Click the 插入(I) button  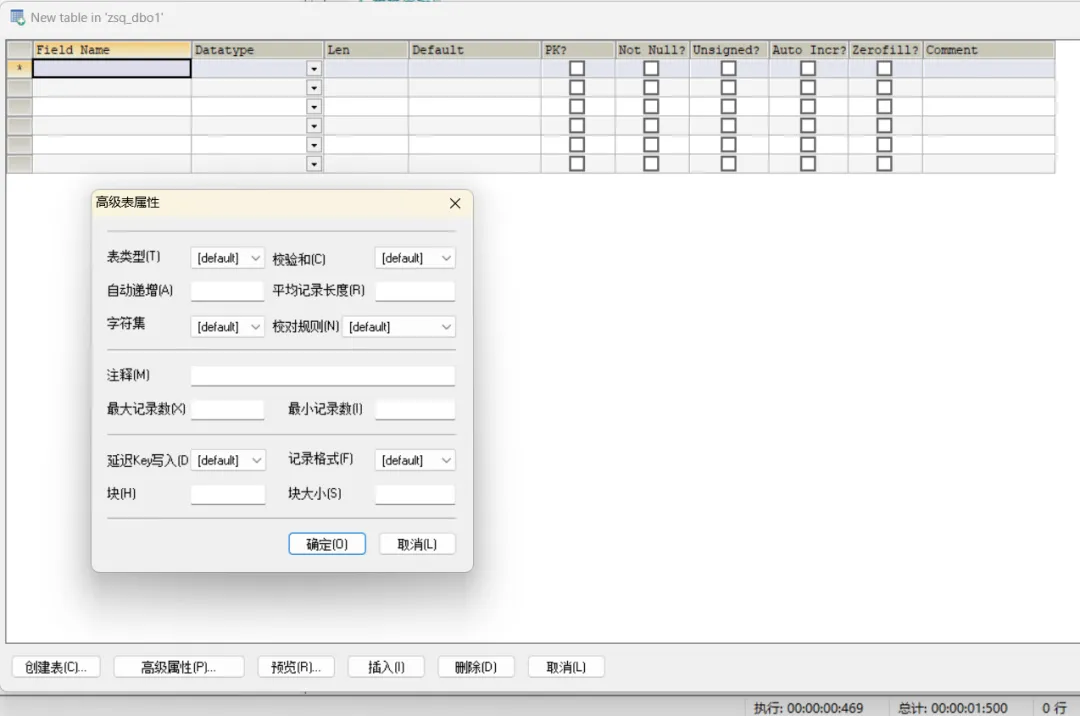[386, 666]
